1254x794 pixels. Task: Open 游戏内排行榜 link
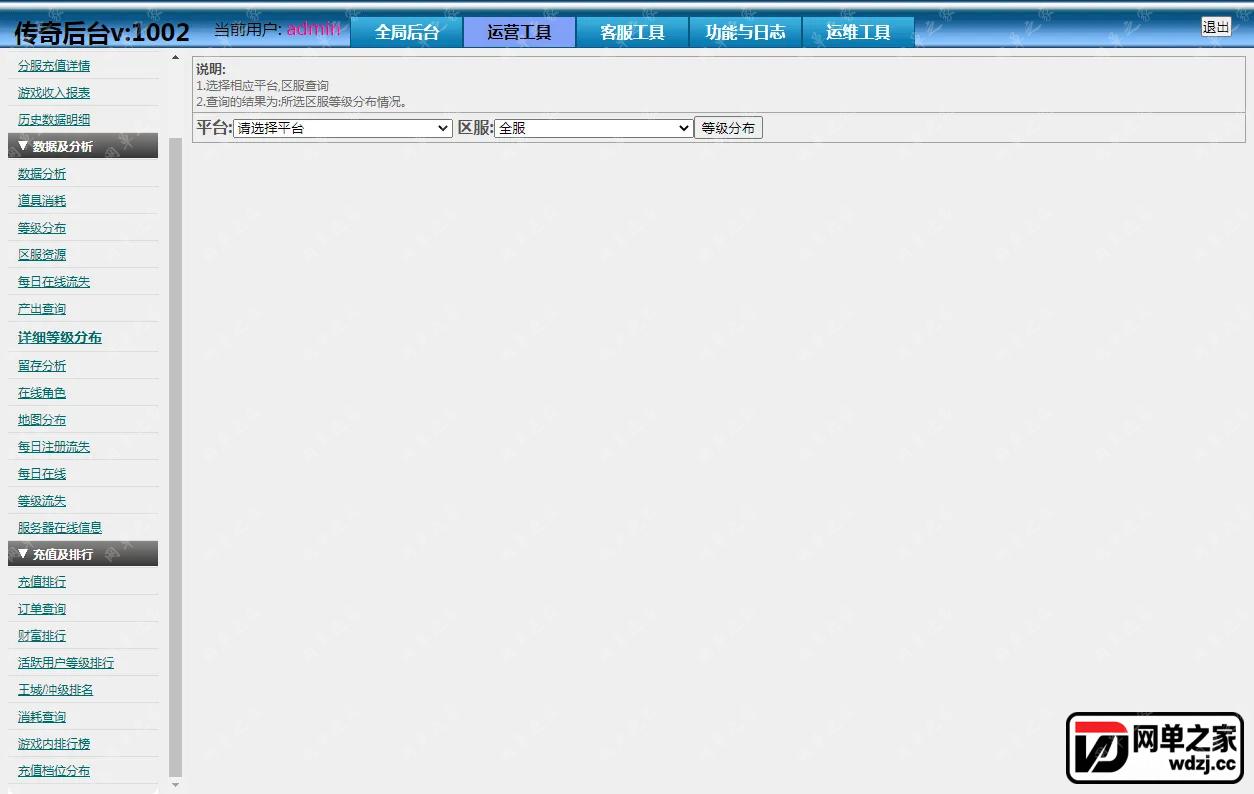click(x=54, y=744)
